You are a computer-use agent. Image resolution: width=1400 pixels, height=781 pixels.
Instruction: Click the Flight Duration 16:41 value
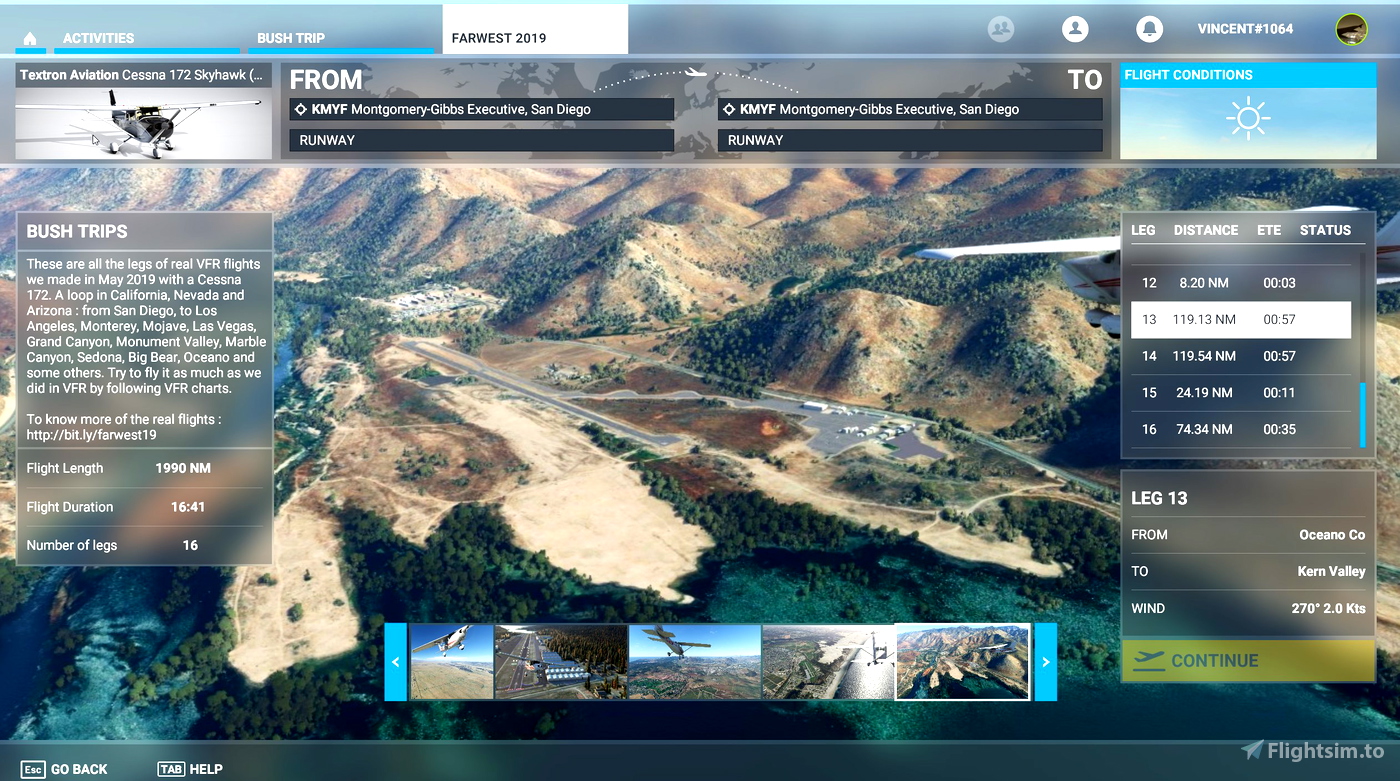pos(188,507)
